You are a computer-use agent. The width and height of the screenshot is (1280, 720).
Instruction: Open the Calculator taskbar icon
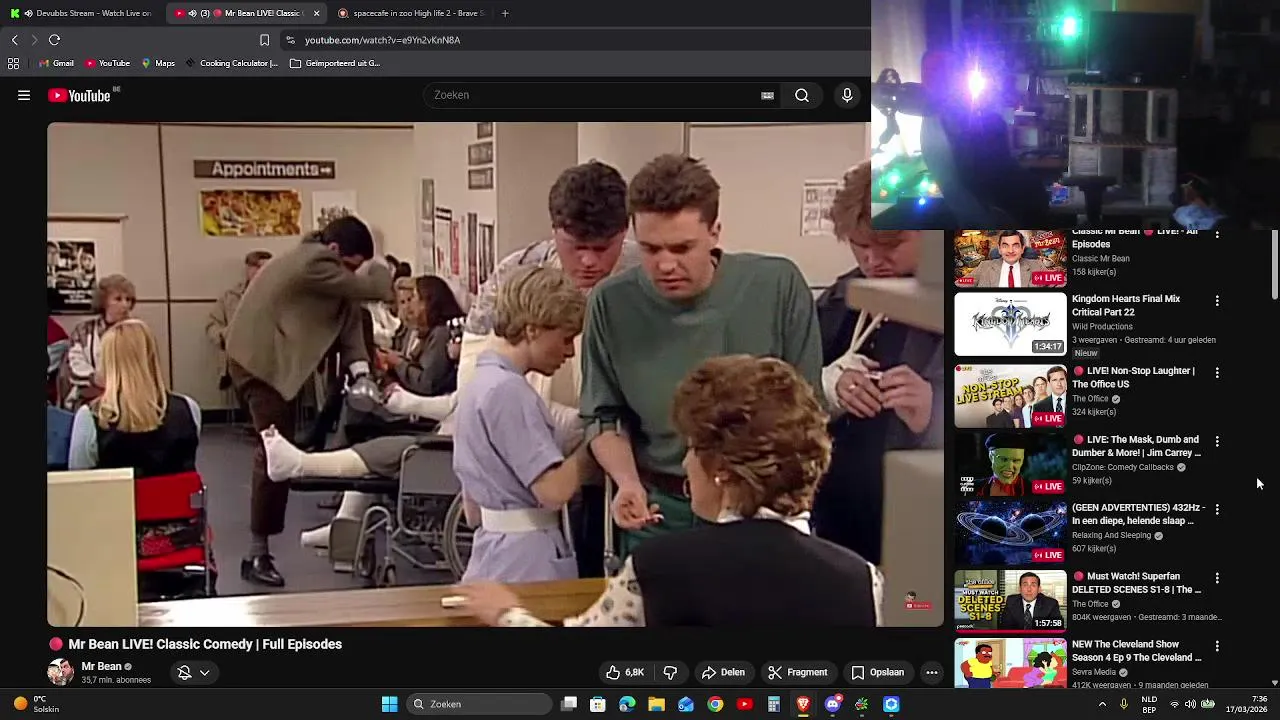773,704
